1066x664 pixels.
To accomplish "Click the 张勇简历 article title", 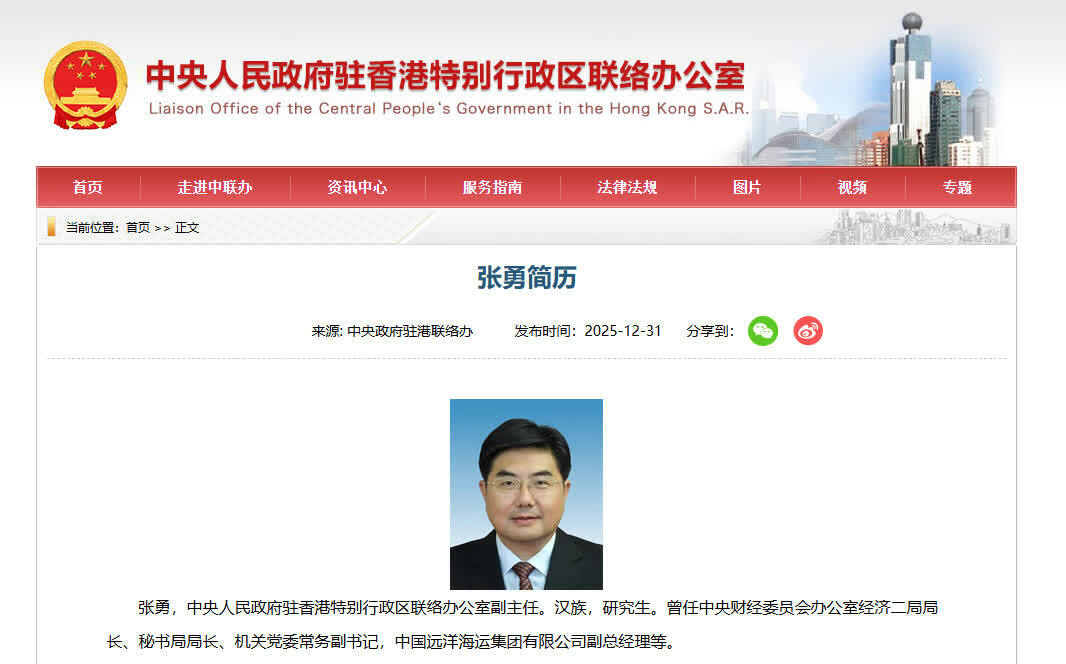I will pyautogui.click(x=527, y=277).
